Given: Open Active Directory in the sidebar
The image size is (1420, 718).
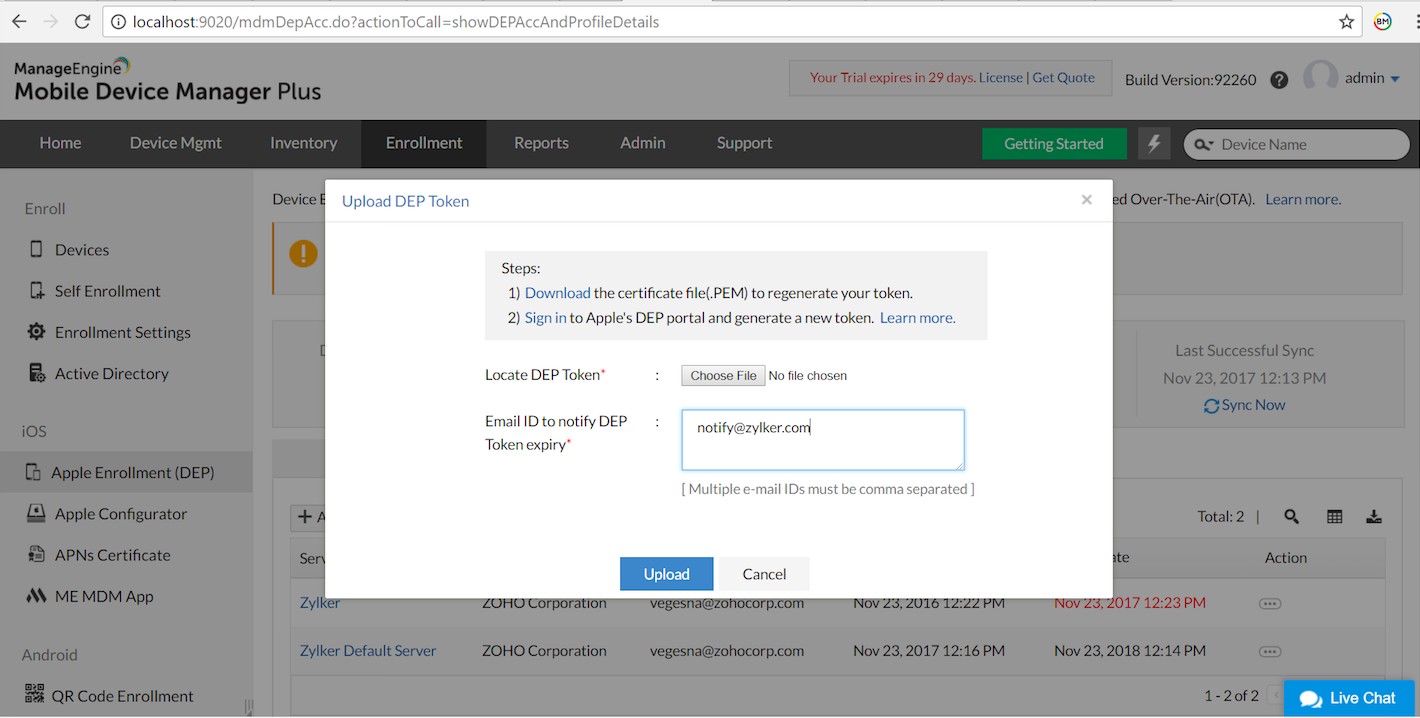Looking at the screenshot, I should coord(111,373).
